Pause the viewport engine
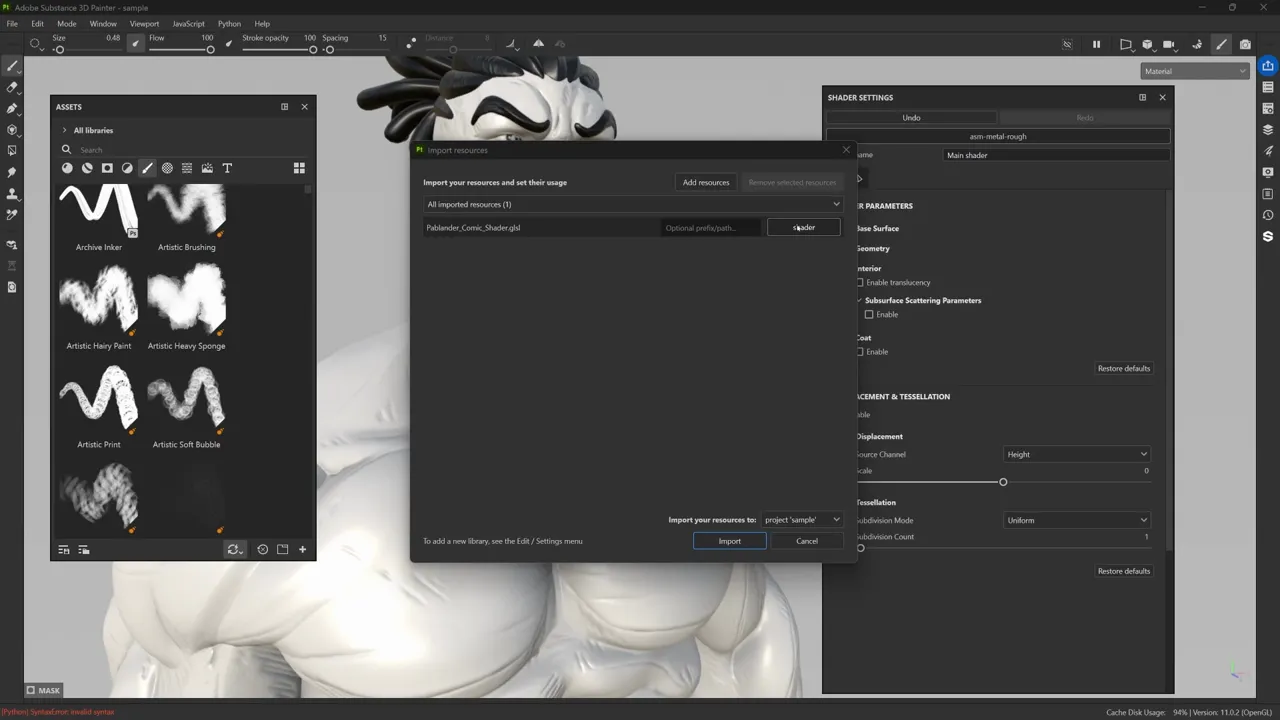 [1097, 44]
